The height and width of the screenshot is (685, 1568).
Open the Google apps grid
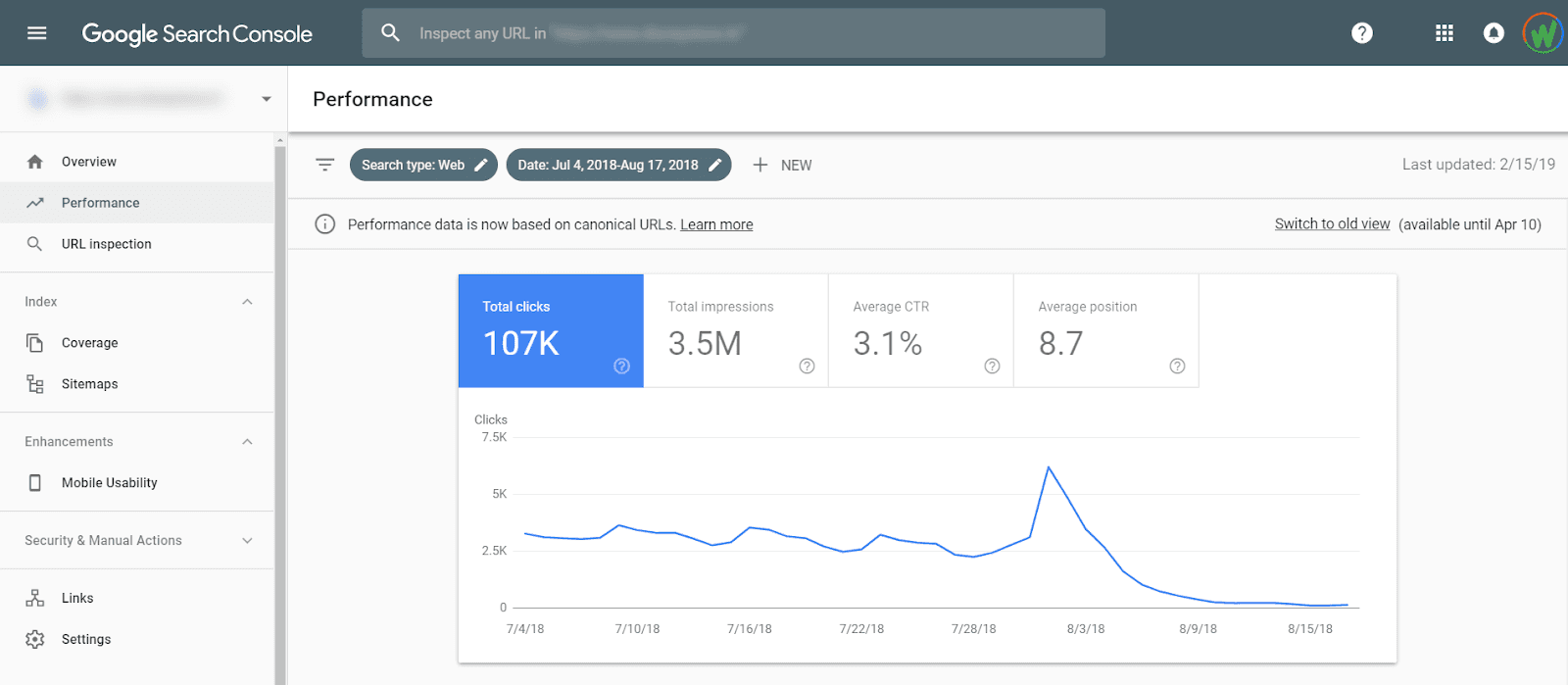tap(1444, 33)
